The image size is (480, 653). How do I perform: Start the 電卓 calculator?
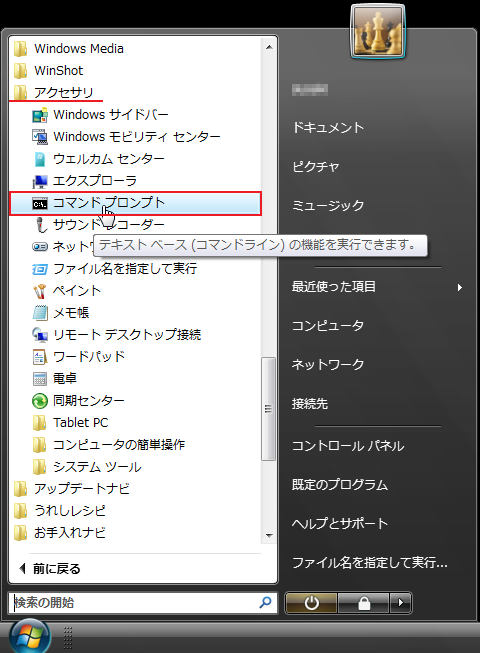tap(65, 379)
